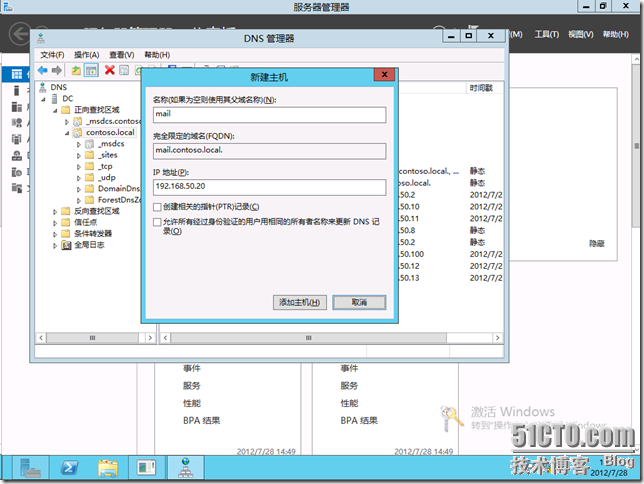Select the record row ending 50.8
The image size is (644, 484).
pos(450,230)
